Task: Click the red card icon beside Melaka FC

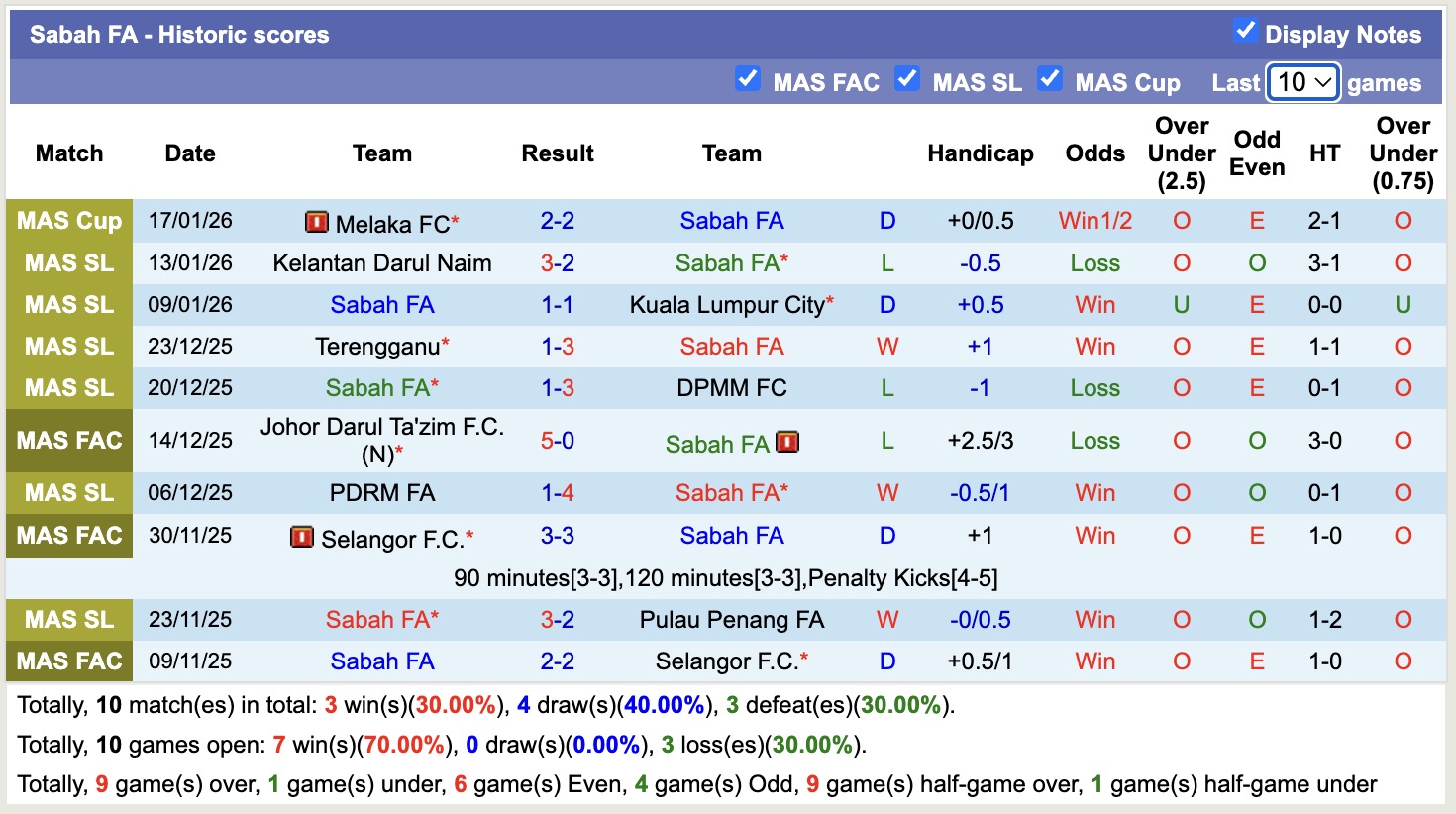Action: (315, 222)
